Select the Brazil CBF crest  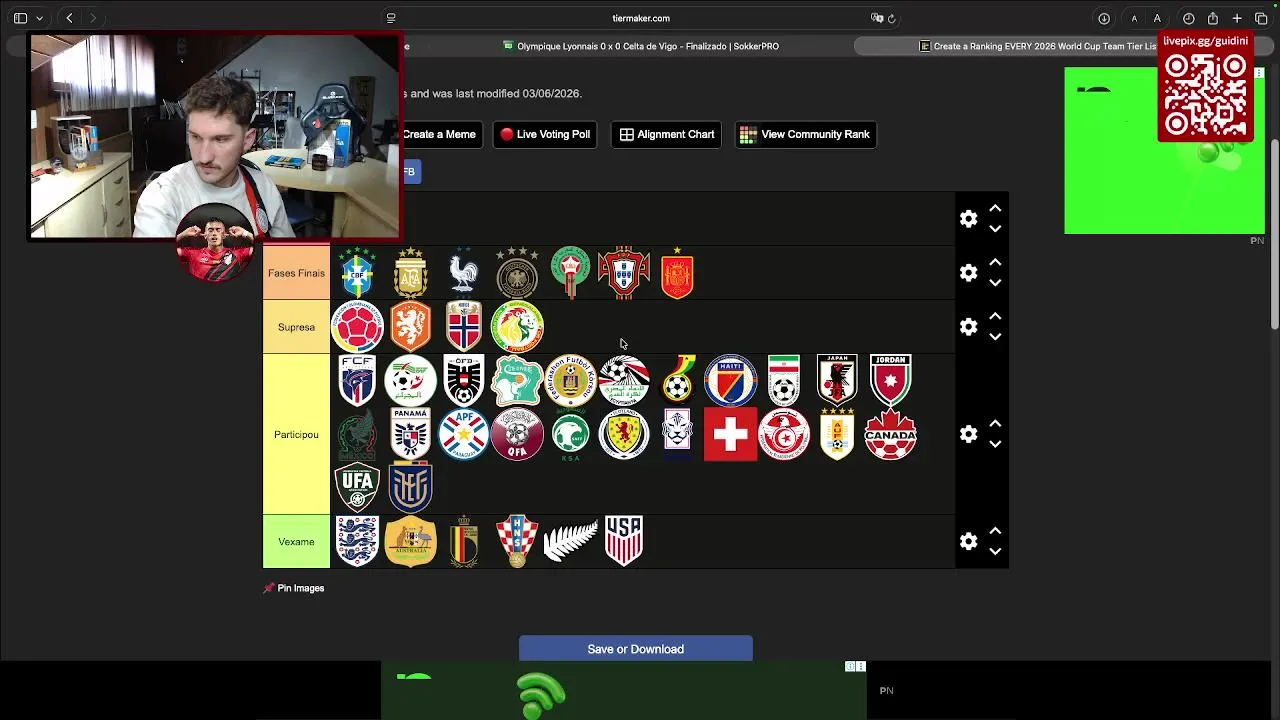[x=357, y=273]
